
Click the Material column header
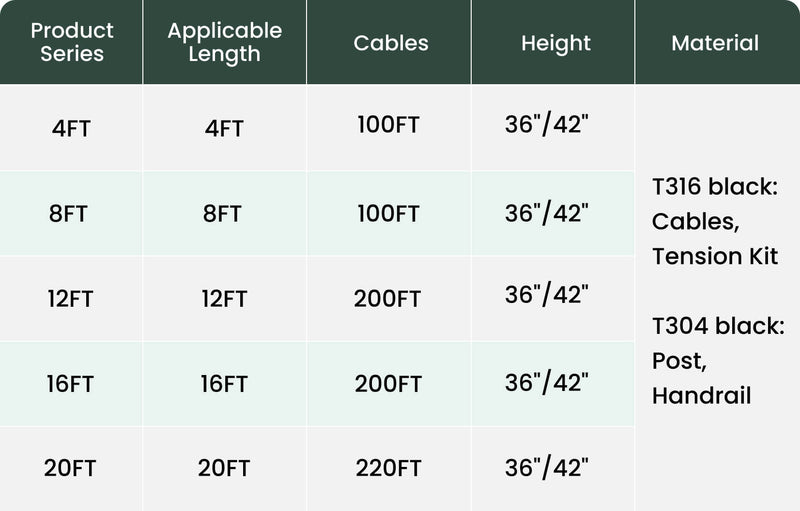coord(715,43)
